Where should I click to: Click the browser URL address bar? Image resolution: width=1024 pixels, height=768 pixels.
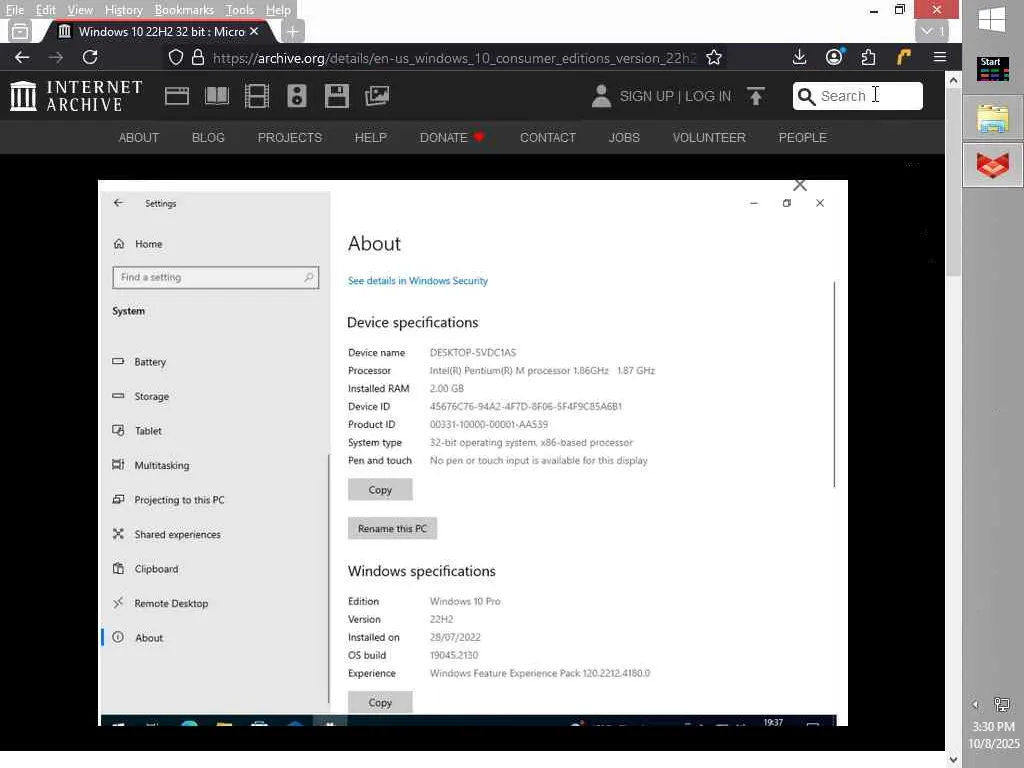pos(454,57)
